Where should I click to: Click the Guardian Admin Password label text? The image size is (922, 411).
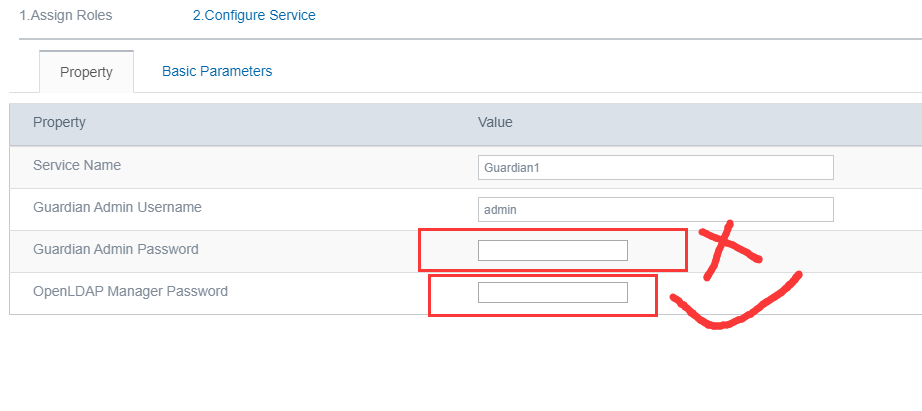pos(115,249)
